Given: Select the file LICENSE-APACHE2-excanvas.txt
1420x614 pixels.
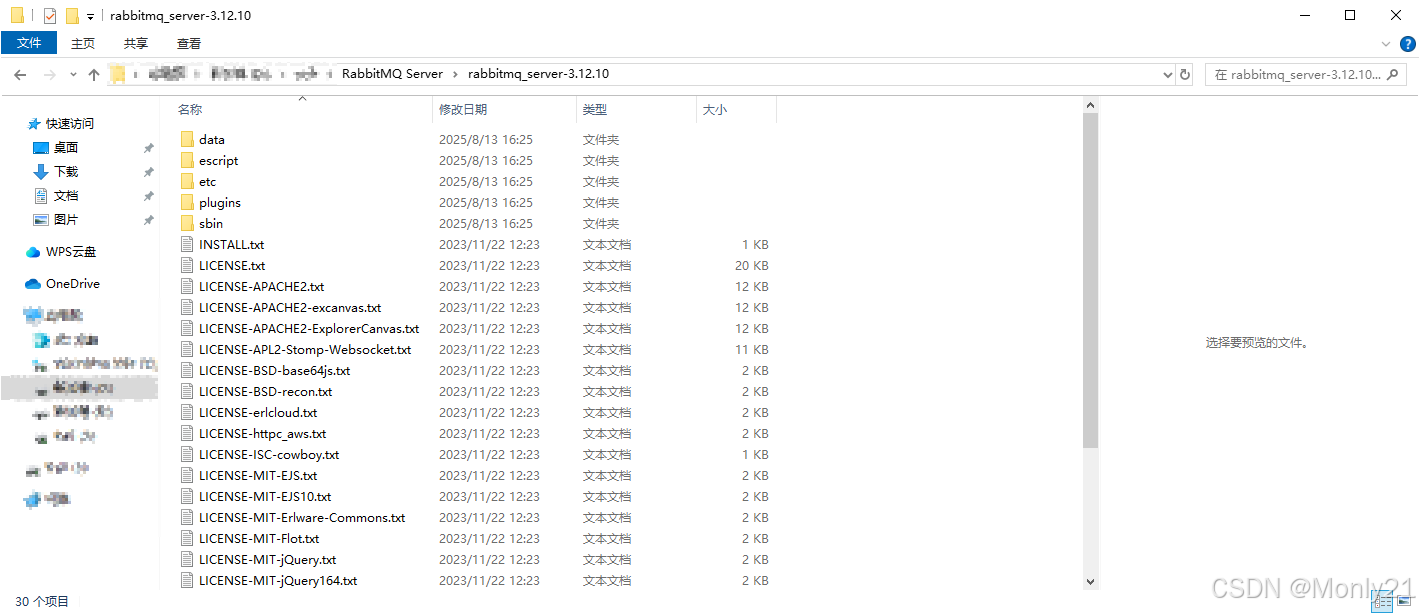Looking at the screenshot, I should (290, 307).
